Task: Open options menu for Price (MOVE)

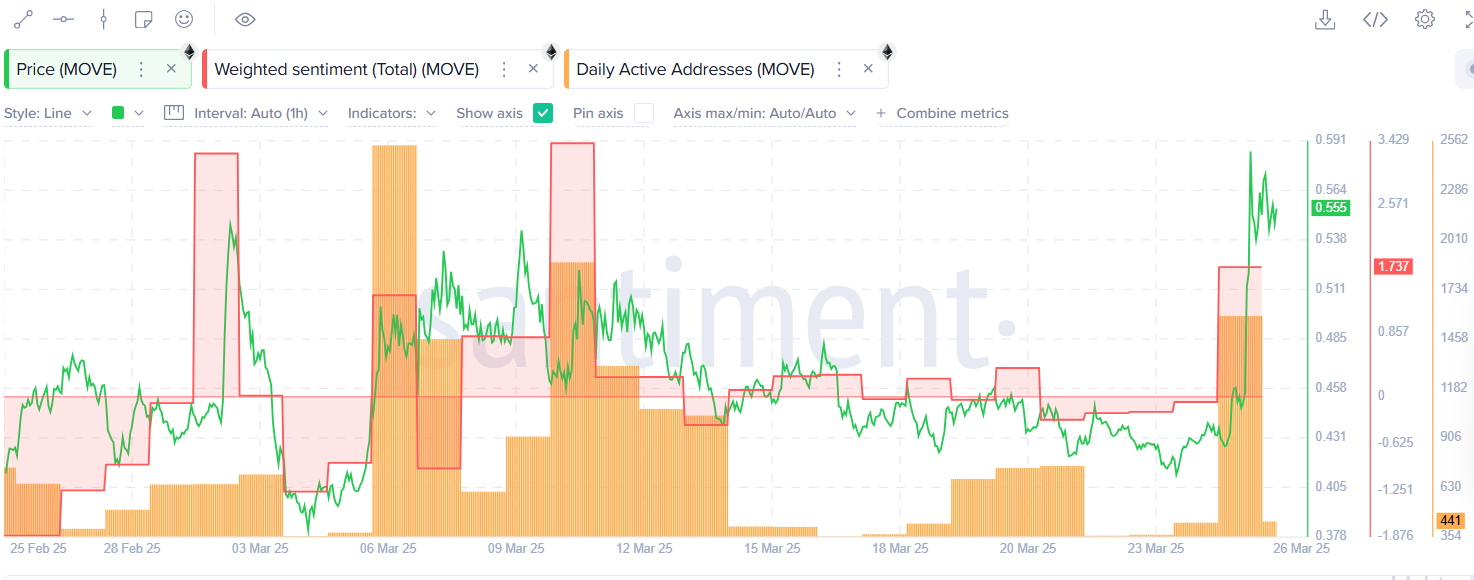Action: click(x=141, y=69)
